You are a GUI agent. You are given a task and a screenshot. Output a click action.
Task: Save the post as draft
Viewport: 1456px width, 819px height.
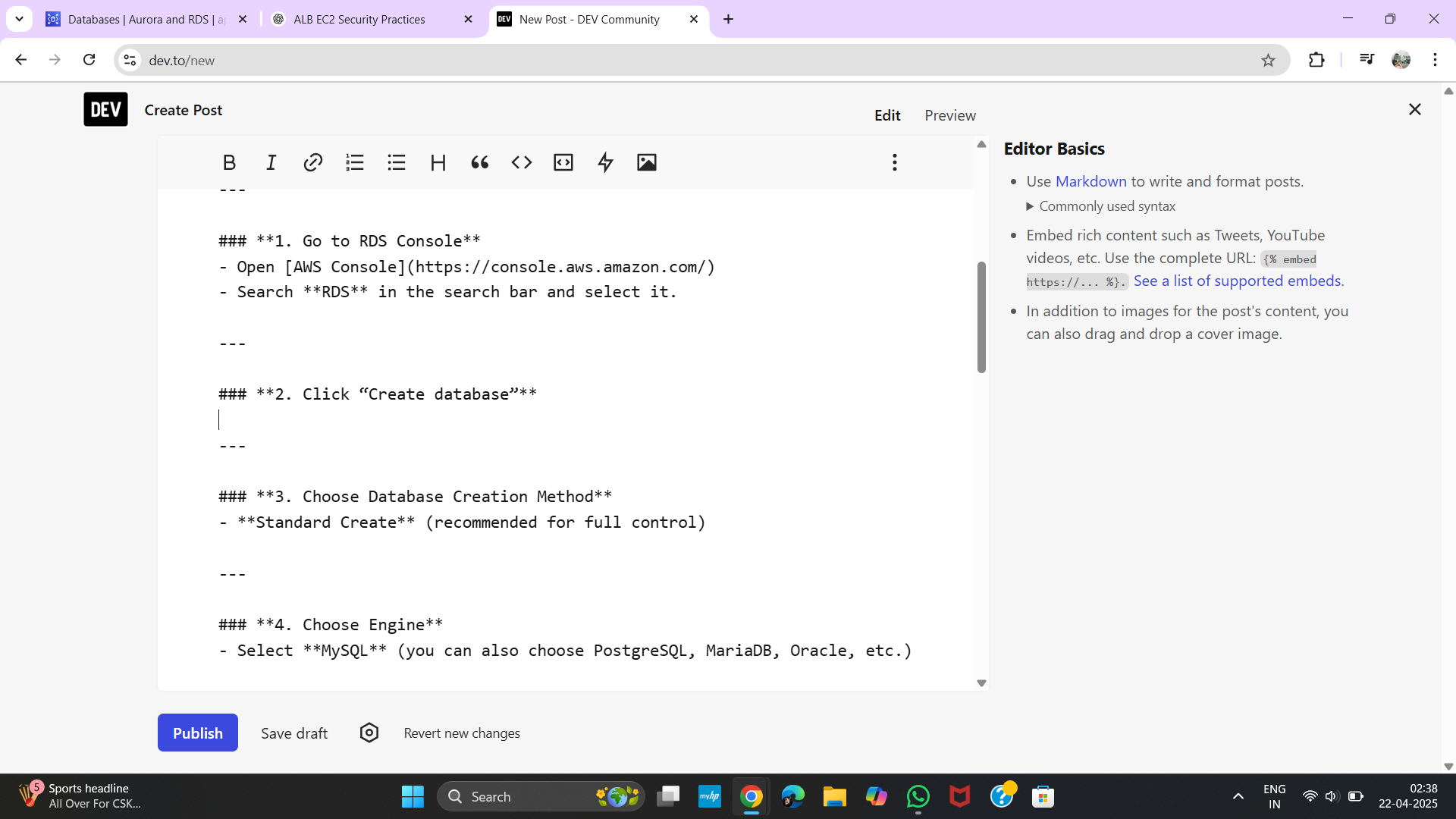pos(294,733)
